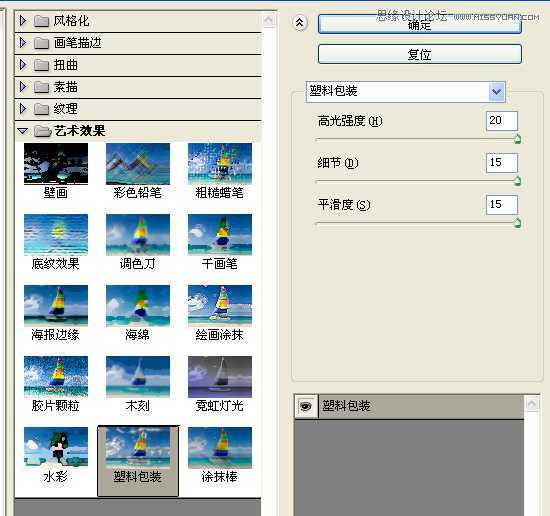Click the filter list scroll-up arrow
The height and width of the screenshot is (516, 550).
coord(269,20)
